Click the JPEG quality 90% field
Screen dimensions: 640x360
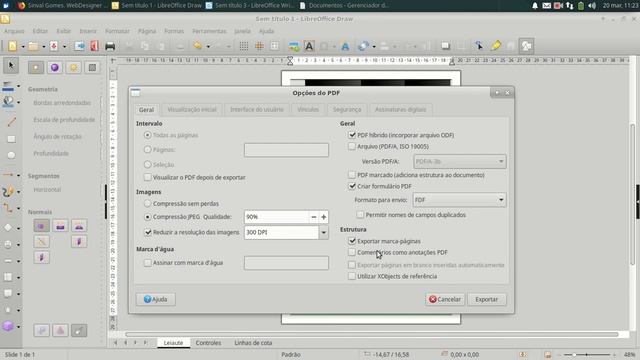point(276,217)
